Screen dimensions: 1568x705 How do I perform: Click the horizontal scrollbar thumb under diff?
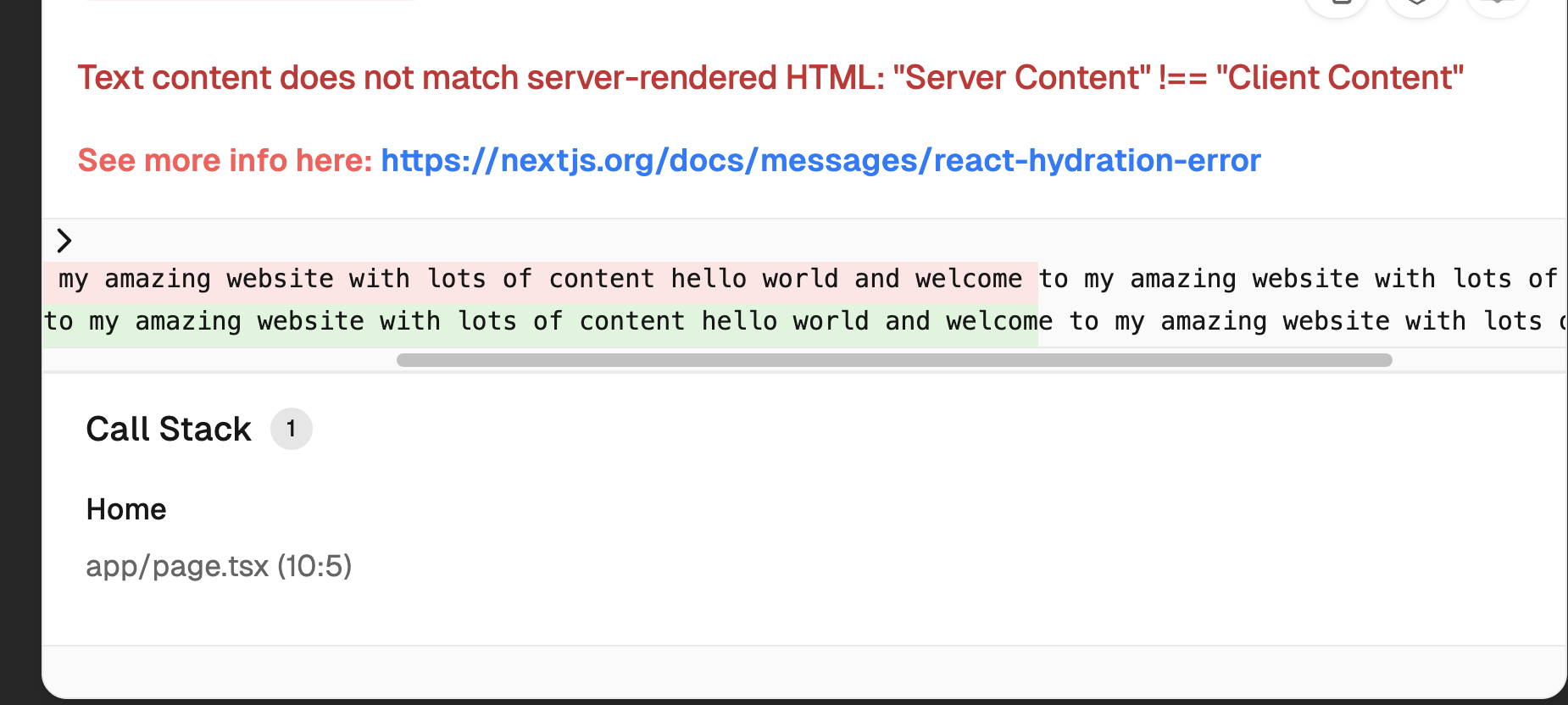(893, 360)
